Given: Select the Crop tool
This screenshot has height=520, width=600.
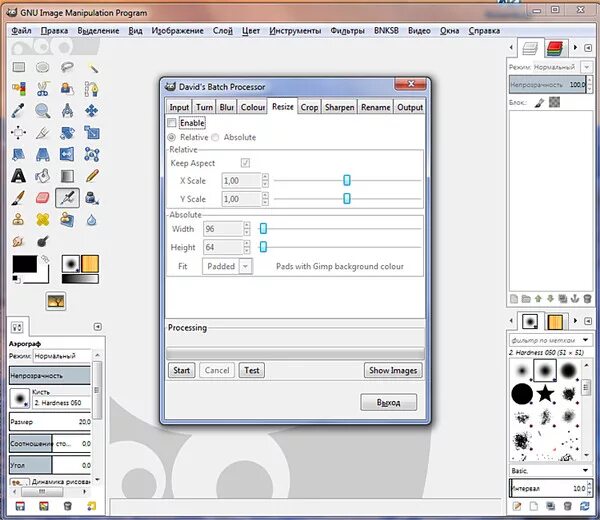Looking at the screenshot, I should pyautogui.click(x=42, y=132).
